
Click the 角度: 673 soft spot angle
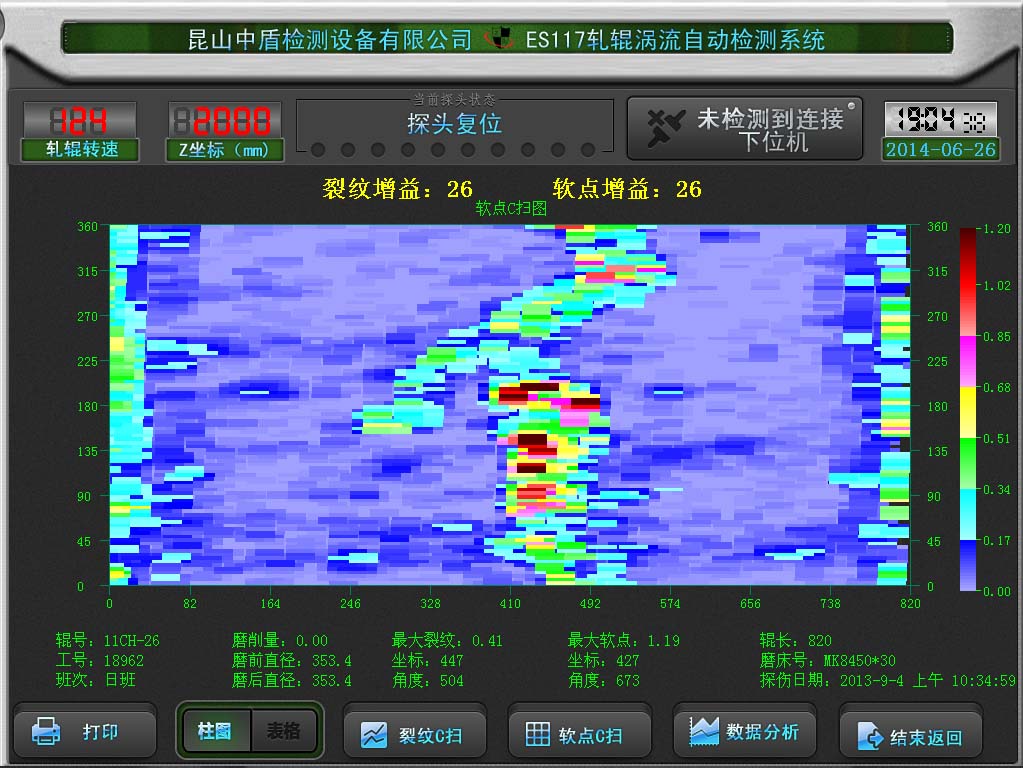[604, 681]
